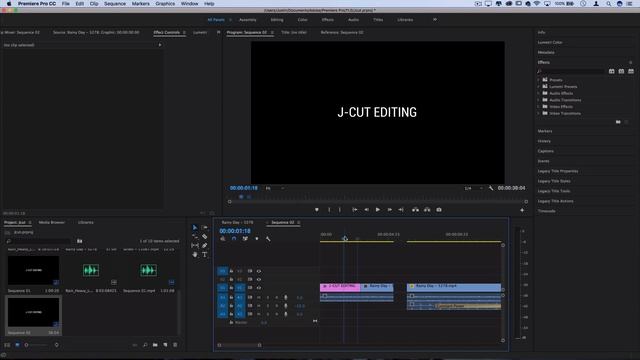
Task: Select the Slip tool
Action: [x=195, y=245]
